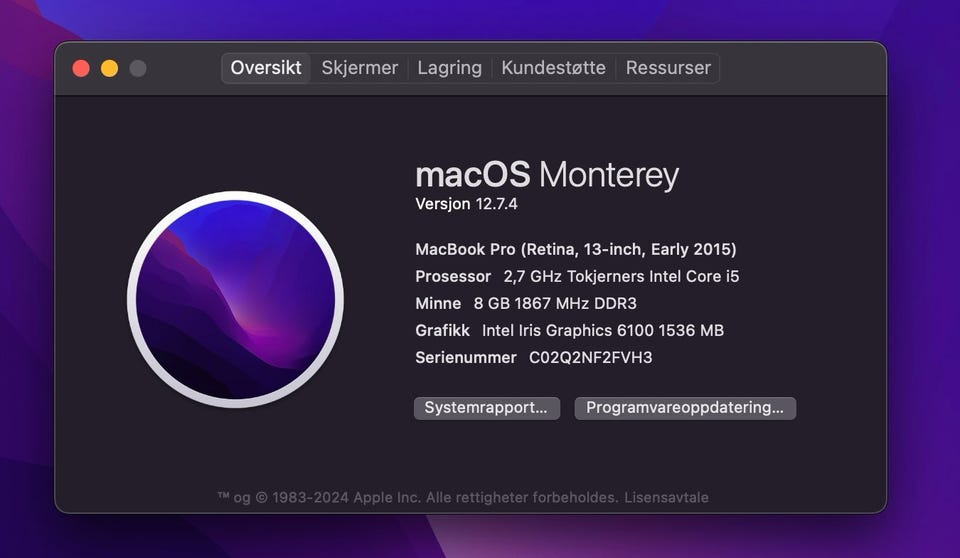Viewport: 960px width, 558px height.
Task: Select the Kundestøtte tab
Action: [x=553, y=68]
